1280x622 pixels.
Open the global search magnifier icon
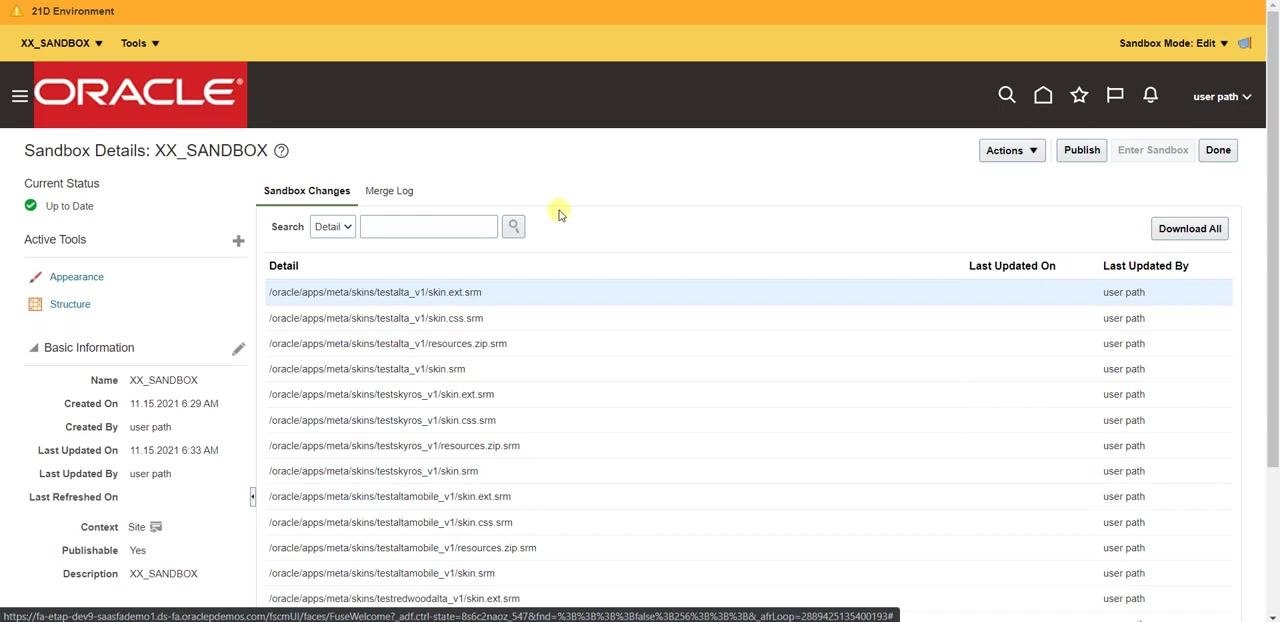coord(1007,95)
